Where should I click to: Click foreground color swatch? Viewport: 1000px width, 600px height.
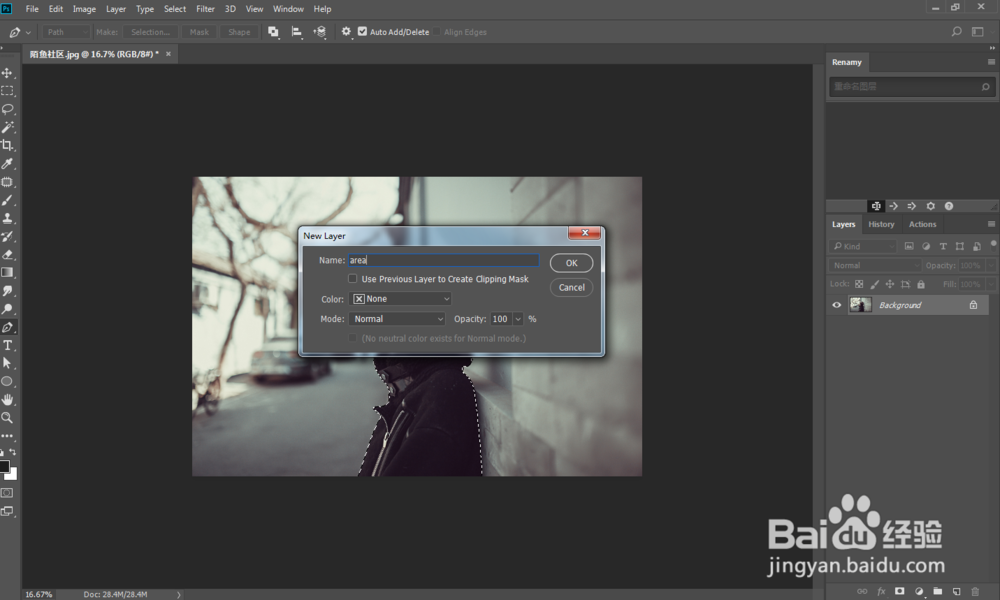[4, 467]
